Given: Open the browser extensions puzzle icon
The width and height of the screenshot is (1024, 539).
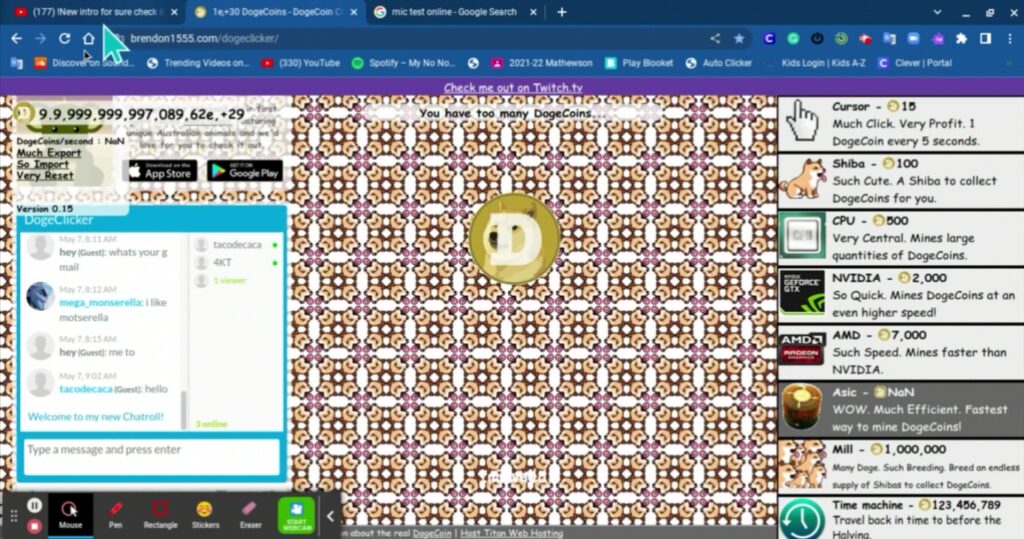Looking at the screenshot, I should [x=961, y=39].
